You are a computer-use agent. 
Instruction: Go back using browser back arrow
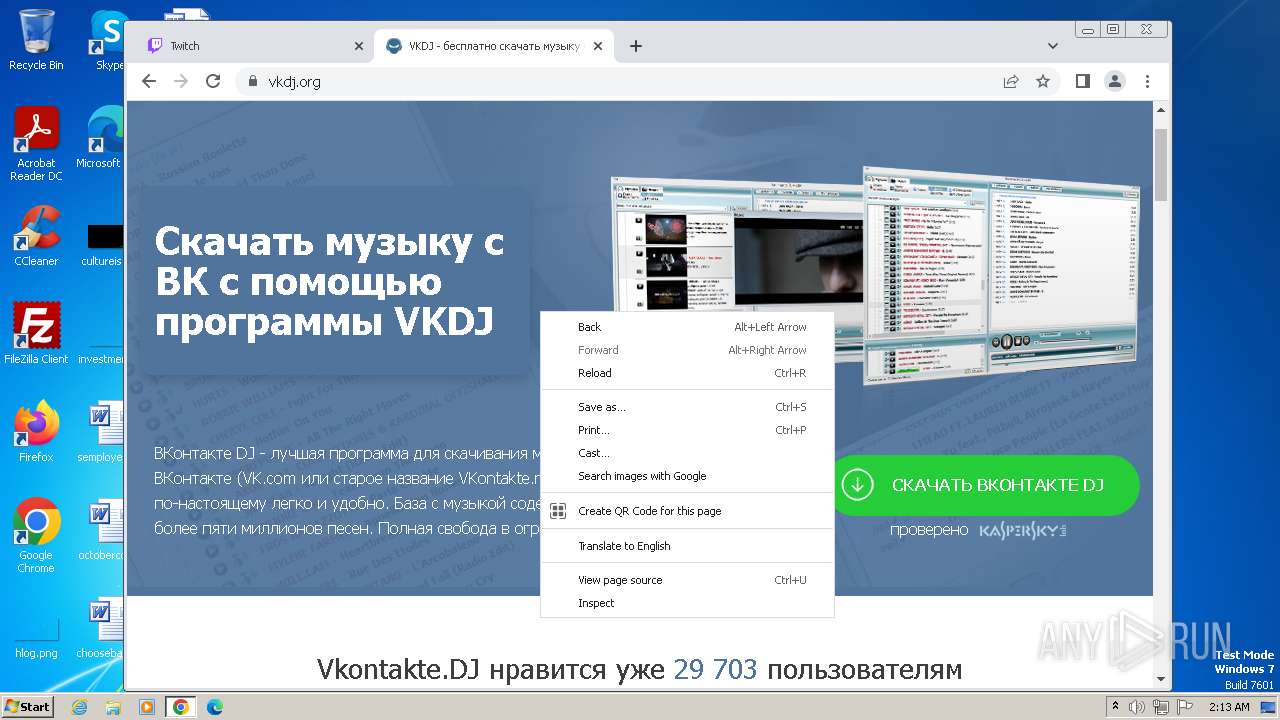[149, 81]
